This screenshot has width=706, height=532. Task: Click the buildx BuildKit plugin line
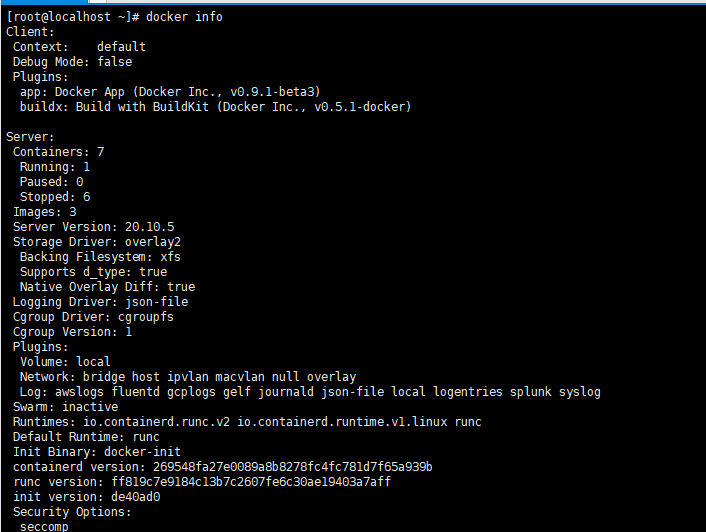215,107
